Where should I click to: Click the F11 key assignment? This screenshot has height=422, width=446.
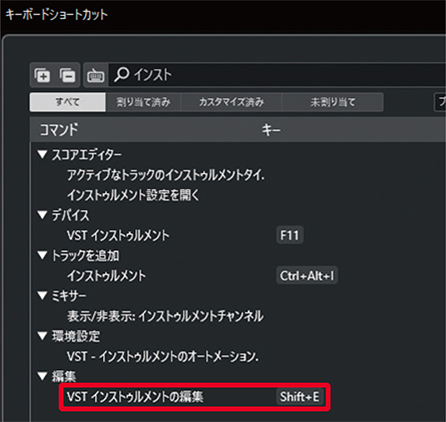pos(289,235)
